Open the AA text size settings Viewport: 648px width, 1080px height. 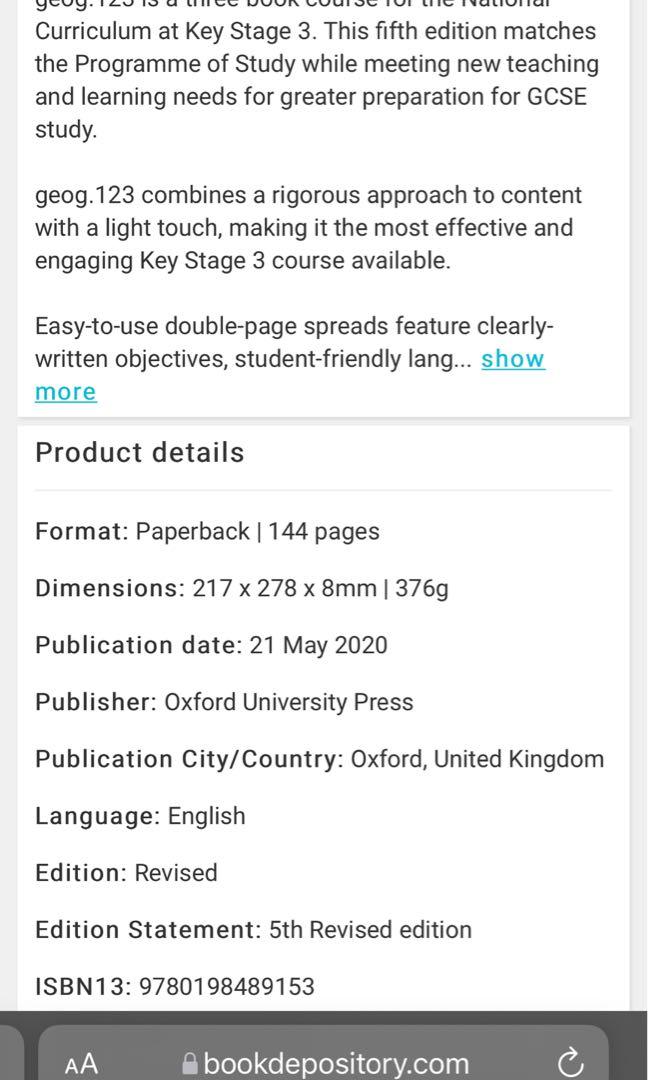[x=82, y=1063]
